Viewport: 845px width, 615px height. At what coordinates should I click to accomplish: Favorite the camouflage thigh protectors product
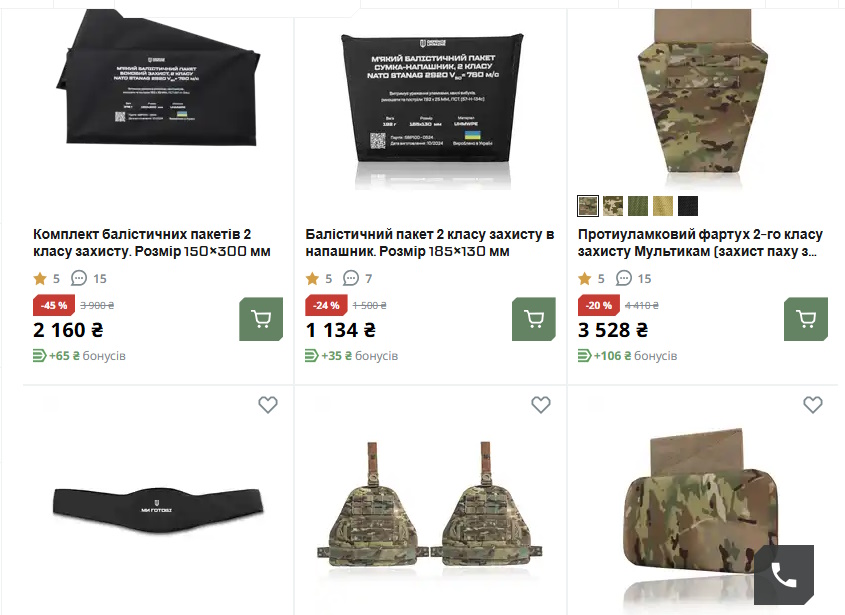point(541,405)
